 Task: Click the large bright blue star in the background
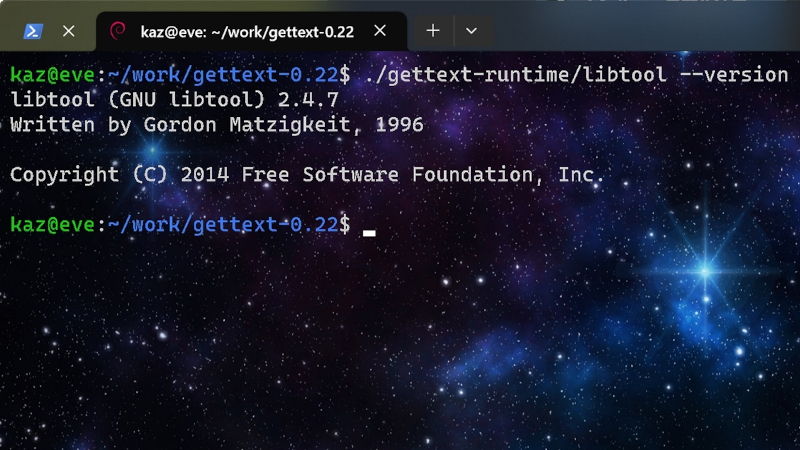coord(706,271)
